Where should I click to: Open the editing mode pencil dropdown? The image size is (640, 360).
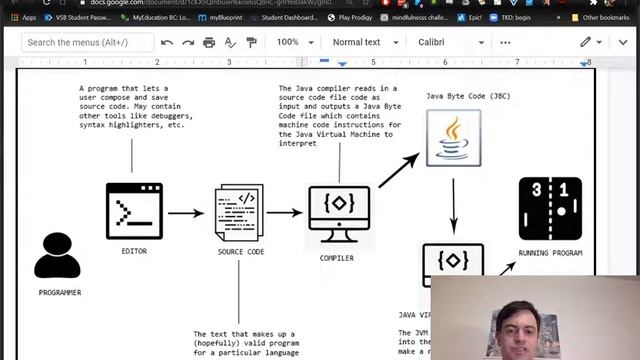click(x=591, y=42)
